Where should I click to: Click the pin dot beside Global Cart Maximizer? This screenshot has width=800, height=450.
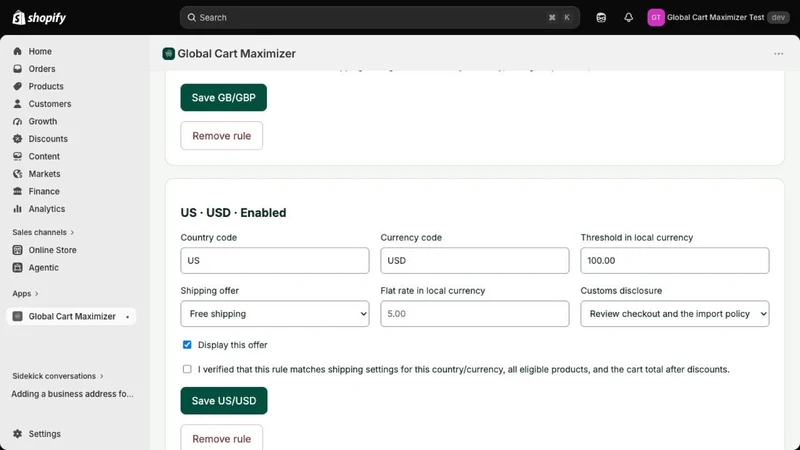(128, 317)
